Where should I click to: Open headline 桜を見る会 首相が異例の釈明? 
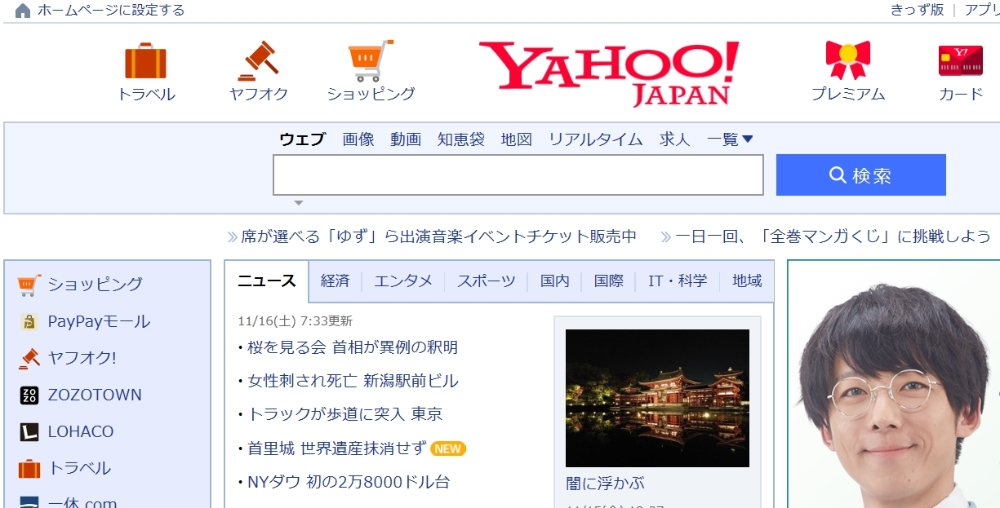coord(352,347)
